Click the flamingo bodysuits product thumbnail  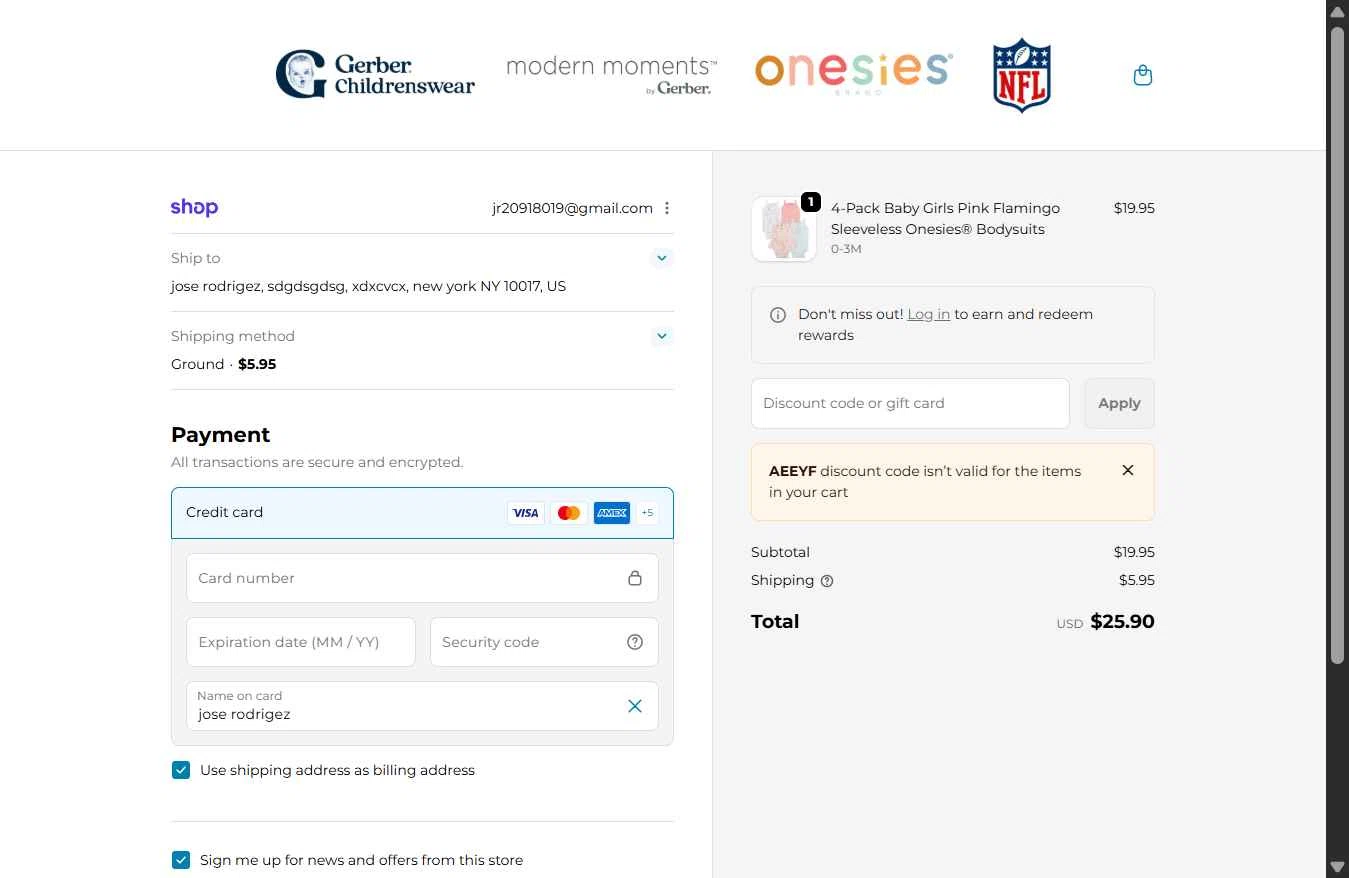point(783,229)
